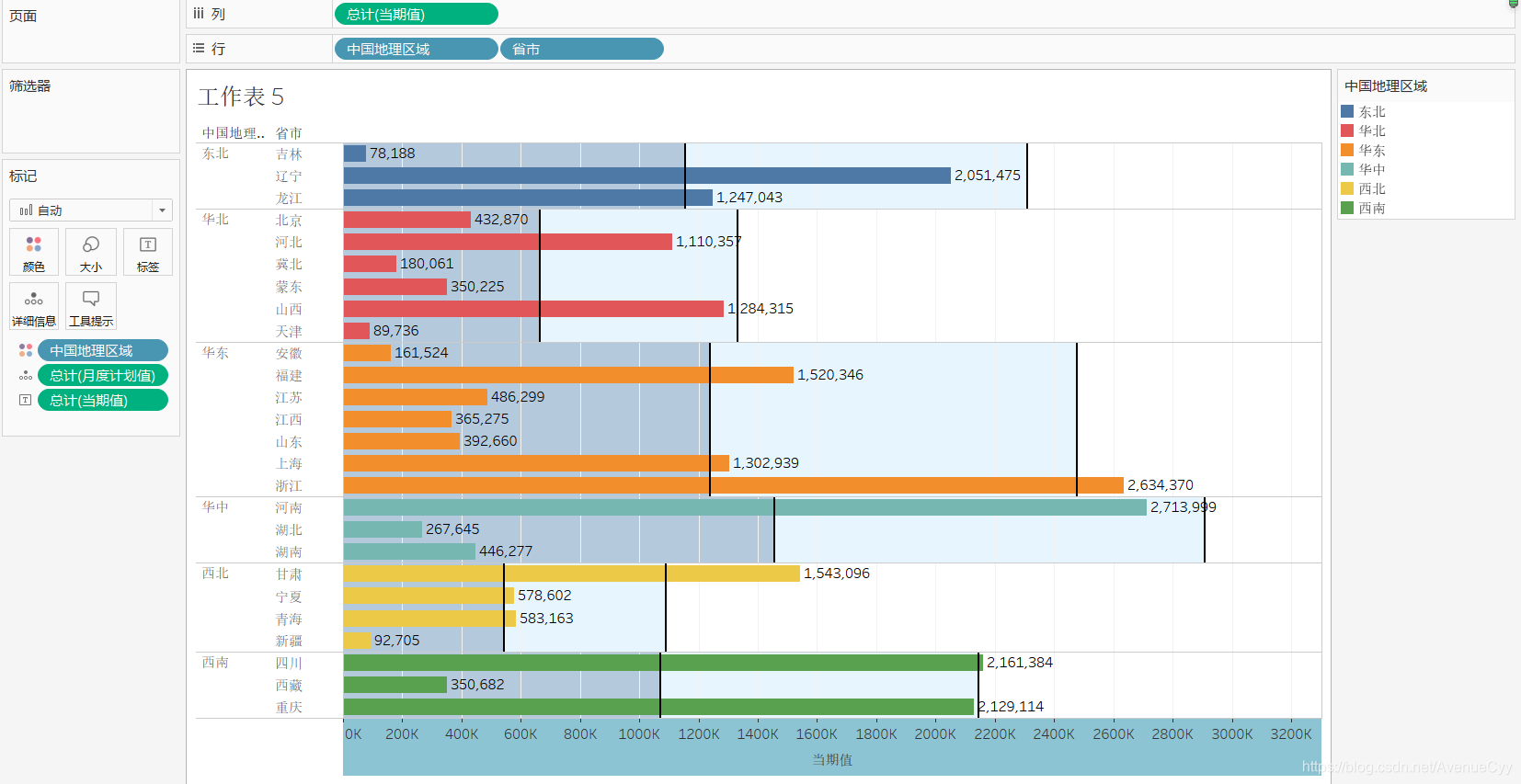Click the 东北 region header in table
This screenshot has width=1521, height=784.
click(x=215, y=153)
